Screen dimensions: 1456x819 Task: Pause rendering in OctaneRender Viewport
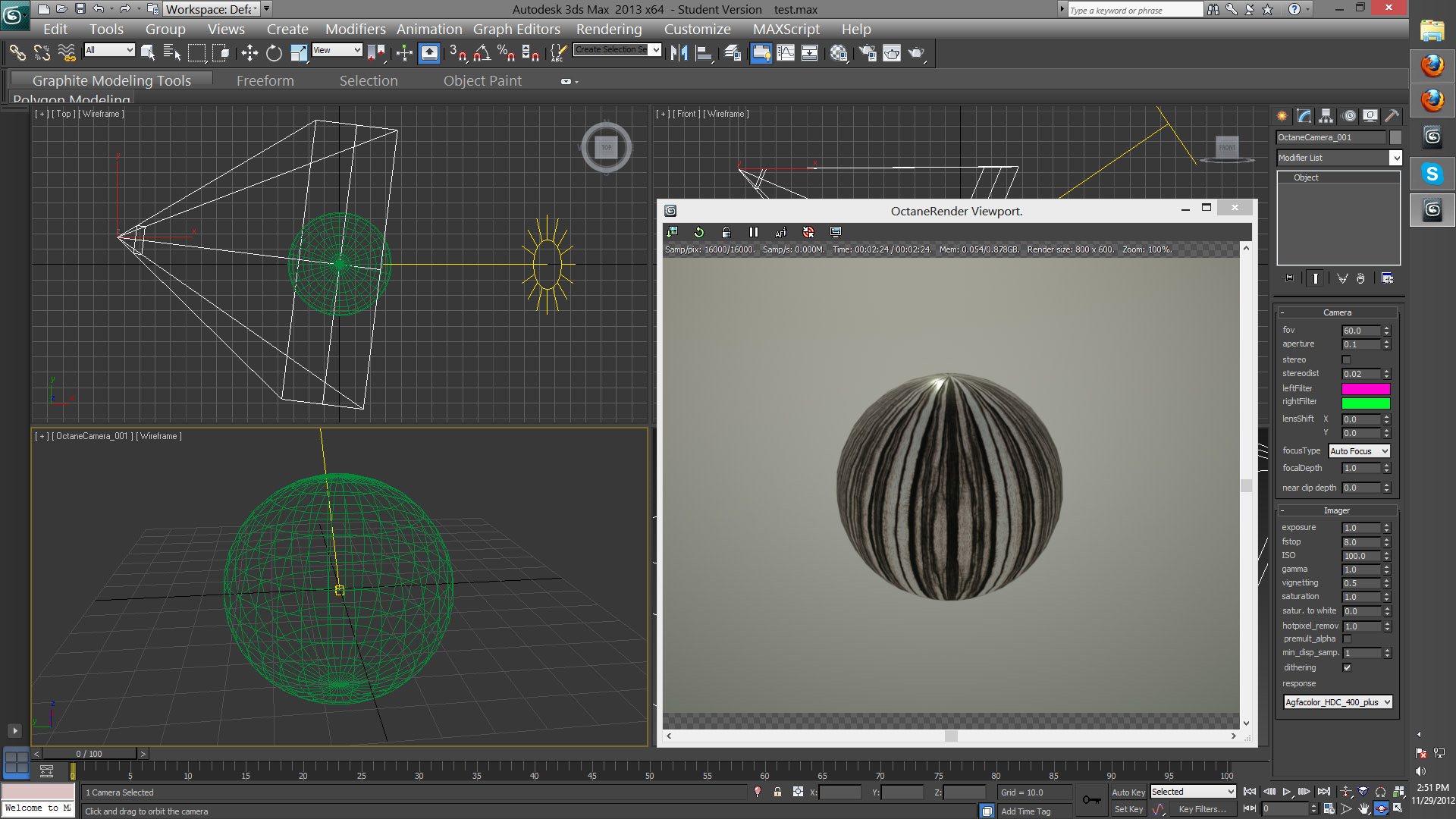coord(753,232)
